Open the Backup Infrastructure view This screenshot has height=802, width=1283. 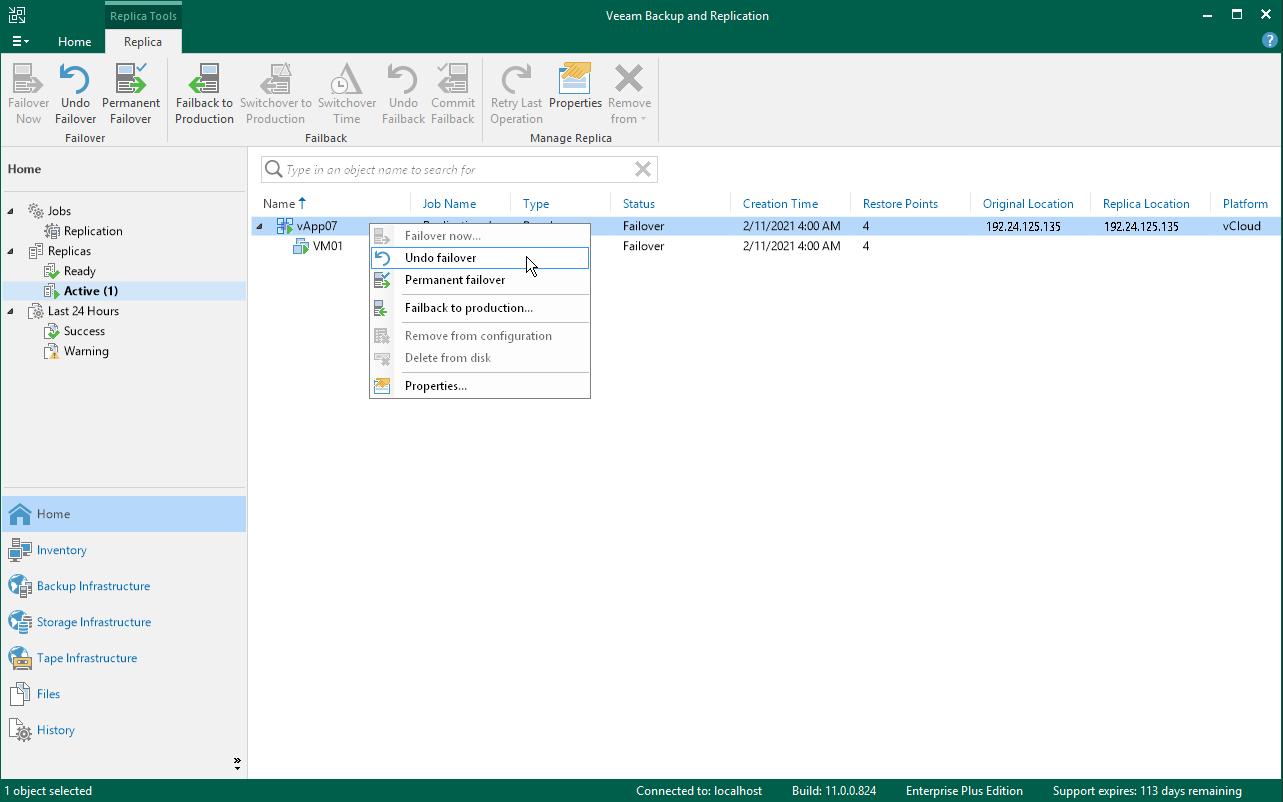(x=123, y=586)
